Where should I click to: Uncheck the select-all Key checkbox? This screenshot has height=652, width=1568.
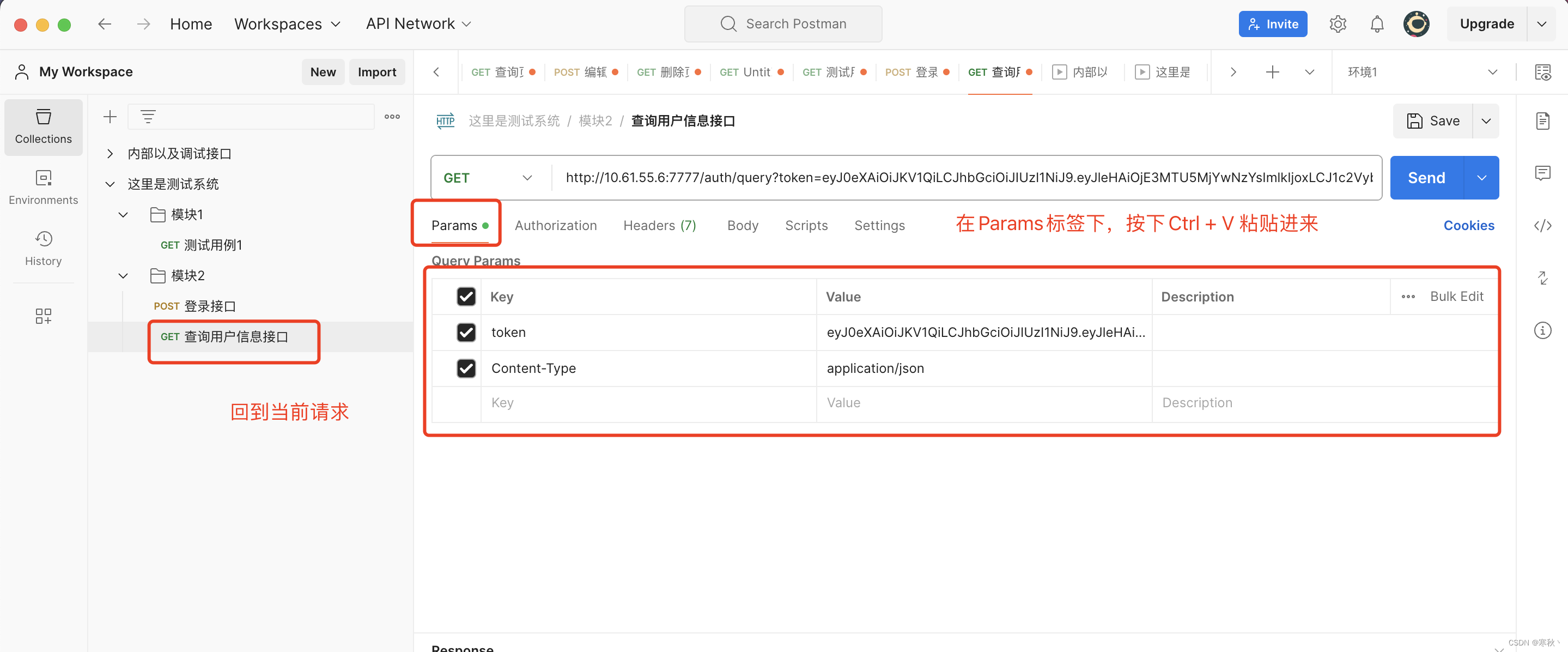(466, 296)
